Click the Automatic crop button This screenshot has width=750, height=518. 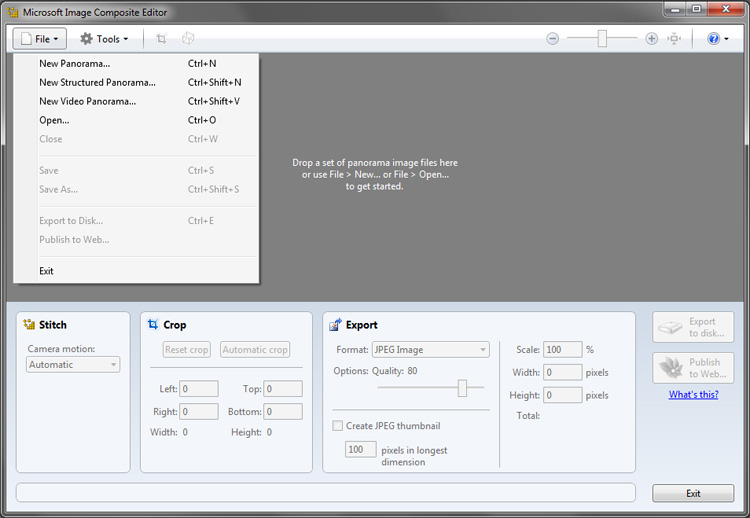(255, 350)
